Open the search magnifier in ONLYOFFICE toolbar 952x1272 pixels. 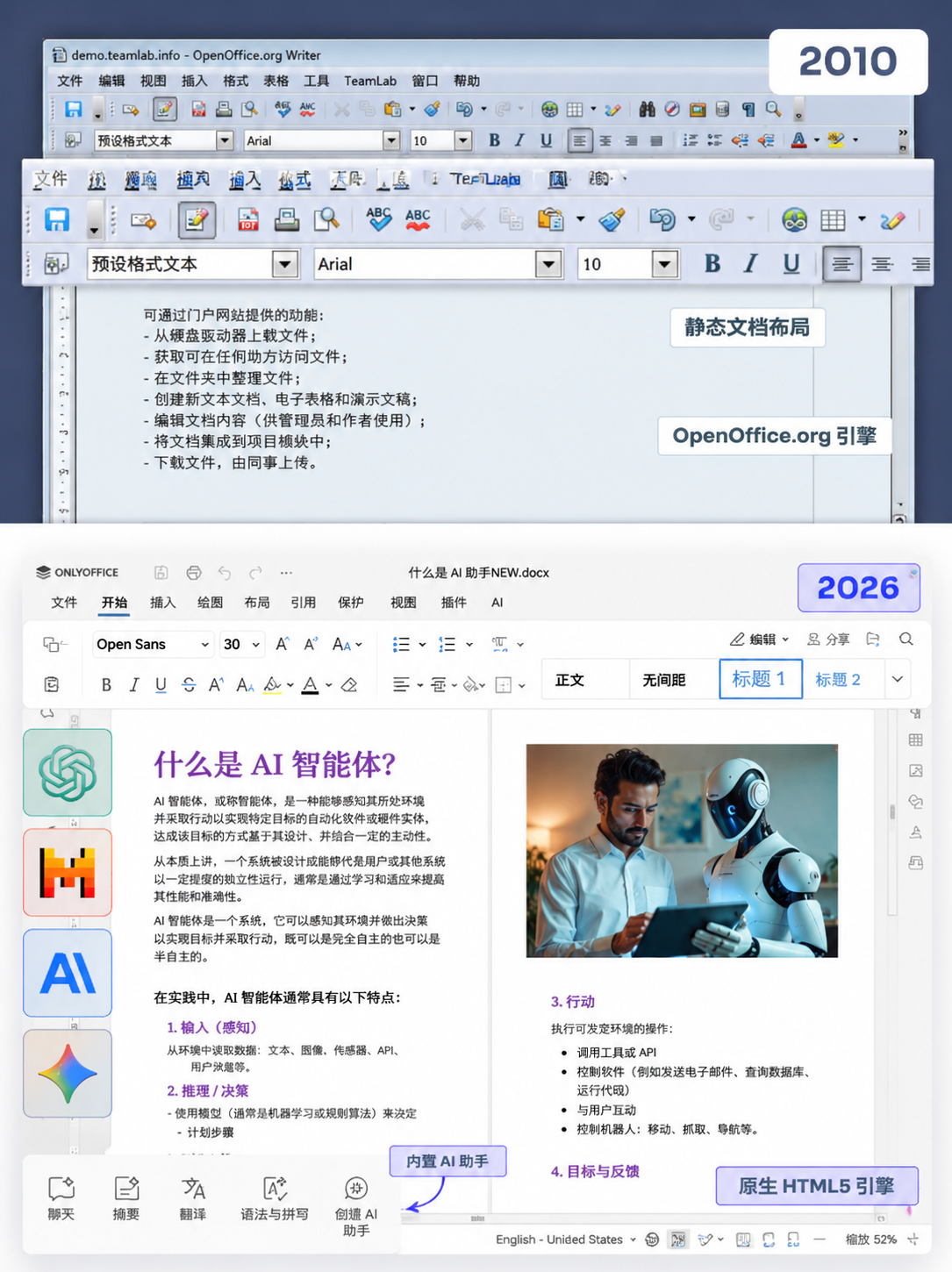(x=906, y=640)
